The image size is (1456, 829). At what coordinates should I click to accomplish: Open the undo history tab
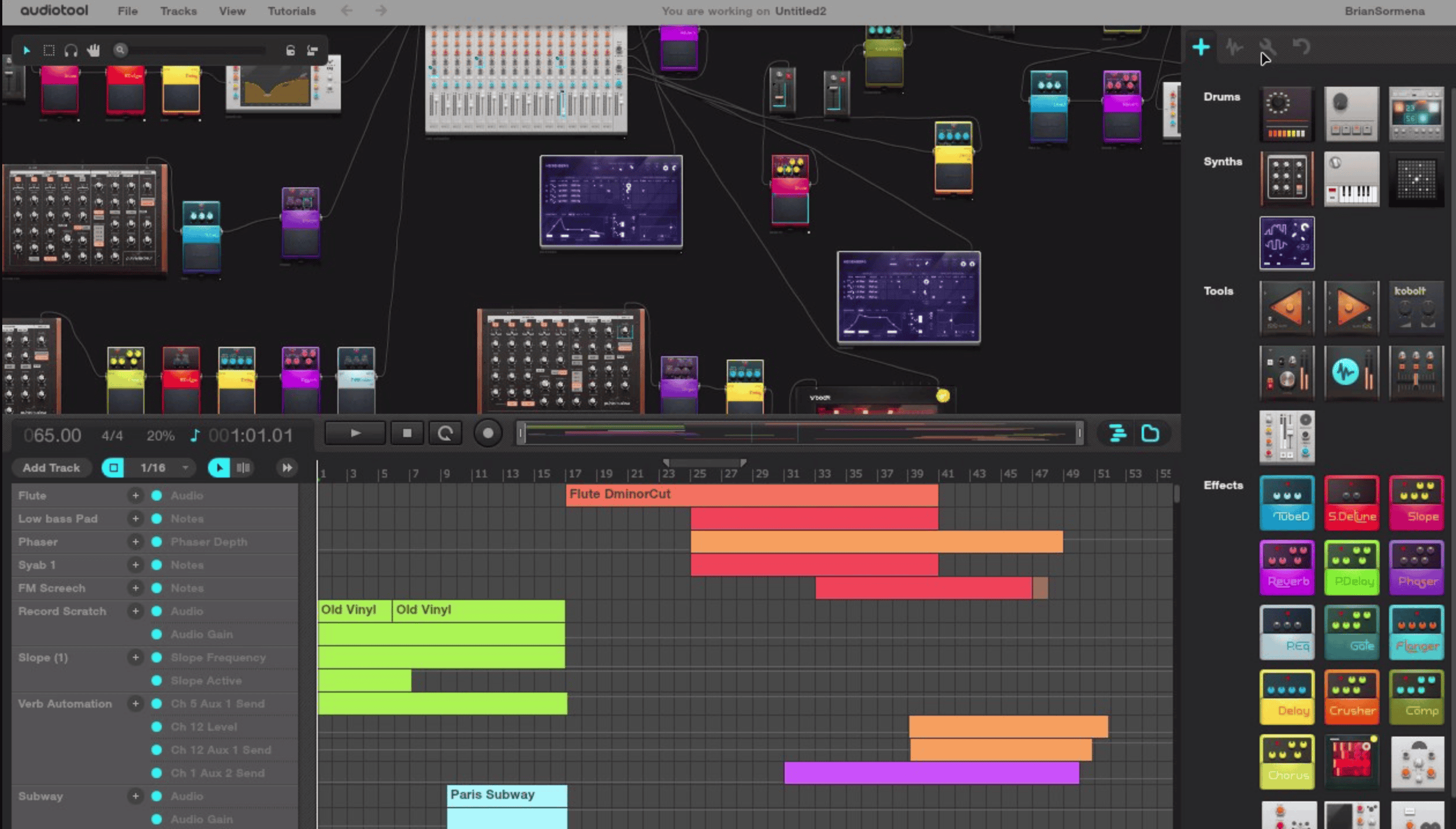pos(1301,47)
